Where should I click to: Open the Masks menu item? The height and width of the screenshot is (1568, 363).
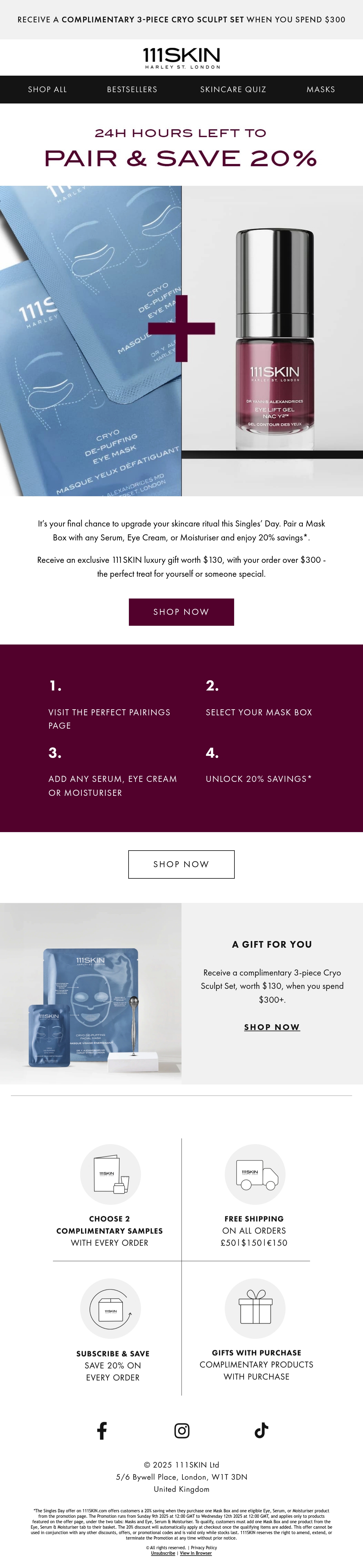point(320,90)
